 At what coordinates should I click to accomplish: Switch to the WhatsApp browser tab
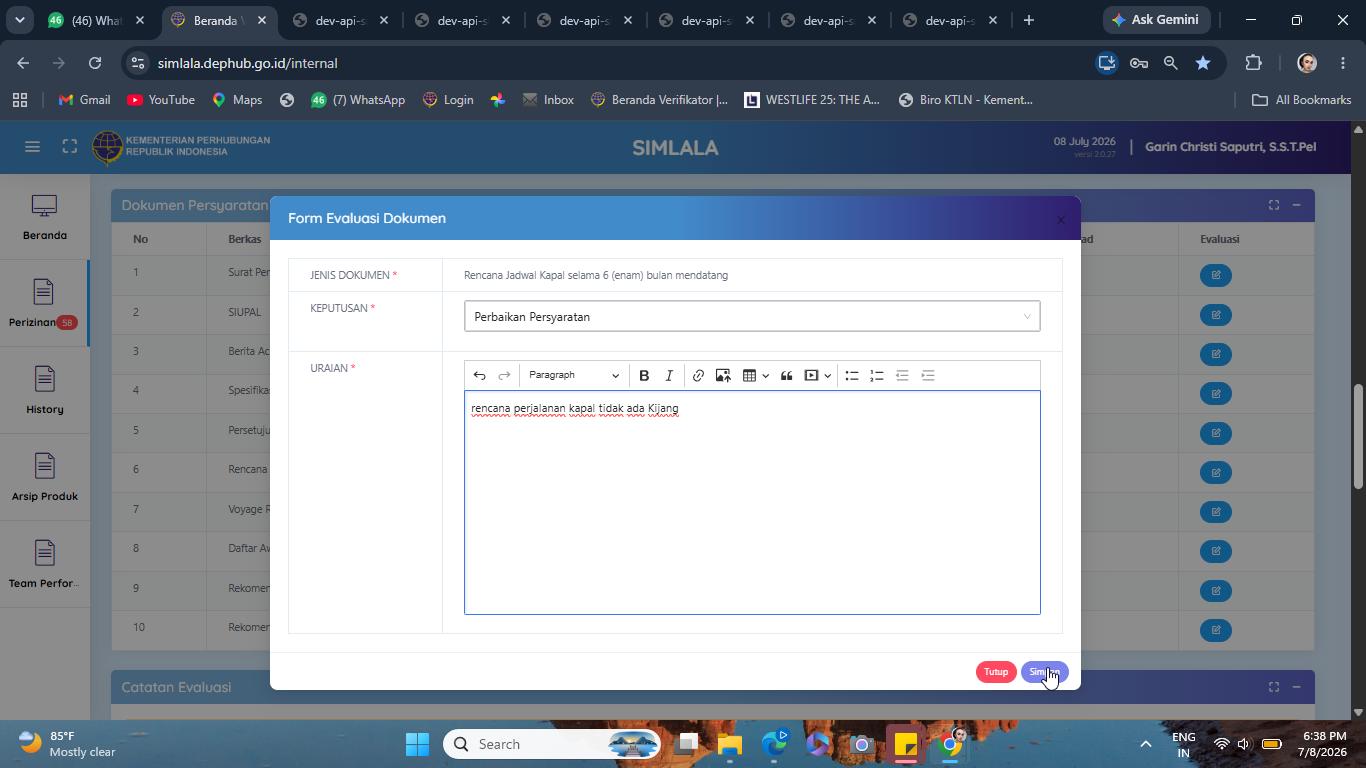pyautogui.click(x=96, y=20)
